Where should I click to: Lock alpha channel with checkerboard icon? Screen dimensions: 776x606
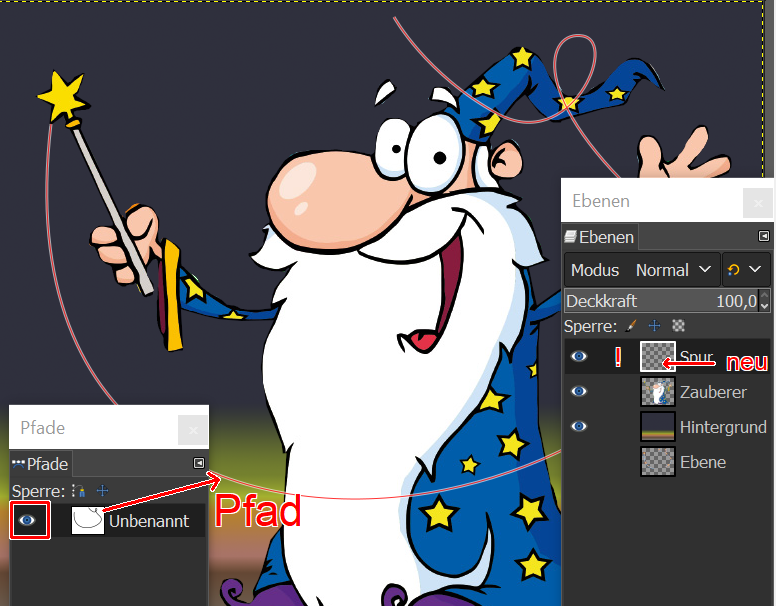pos(678,326)
